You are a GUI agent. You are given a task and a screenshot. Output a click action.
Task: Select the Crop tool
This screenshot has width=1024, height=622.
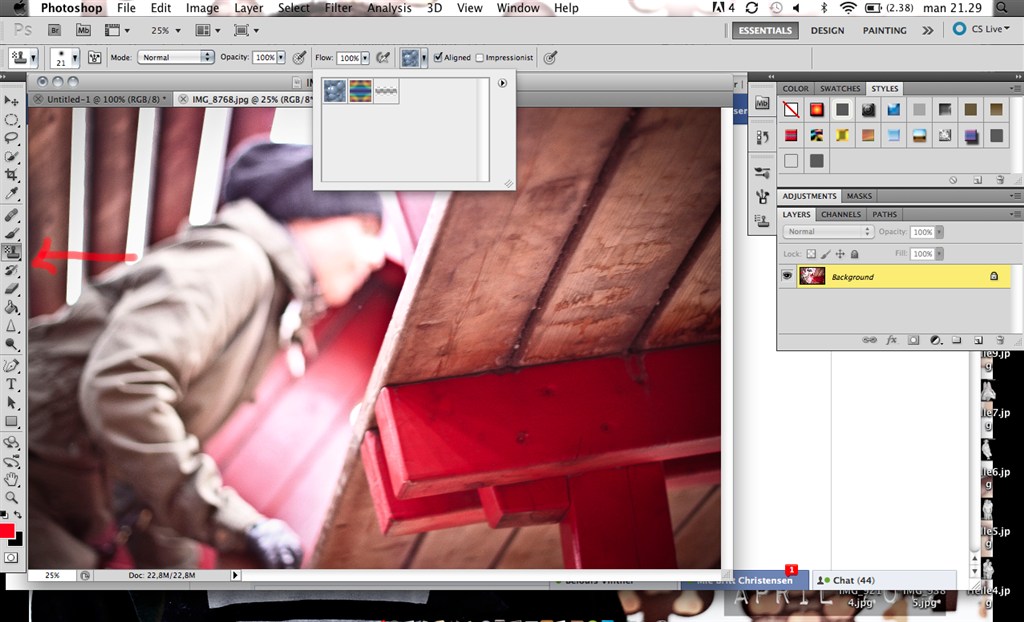(x=12, y=175)
